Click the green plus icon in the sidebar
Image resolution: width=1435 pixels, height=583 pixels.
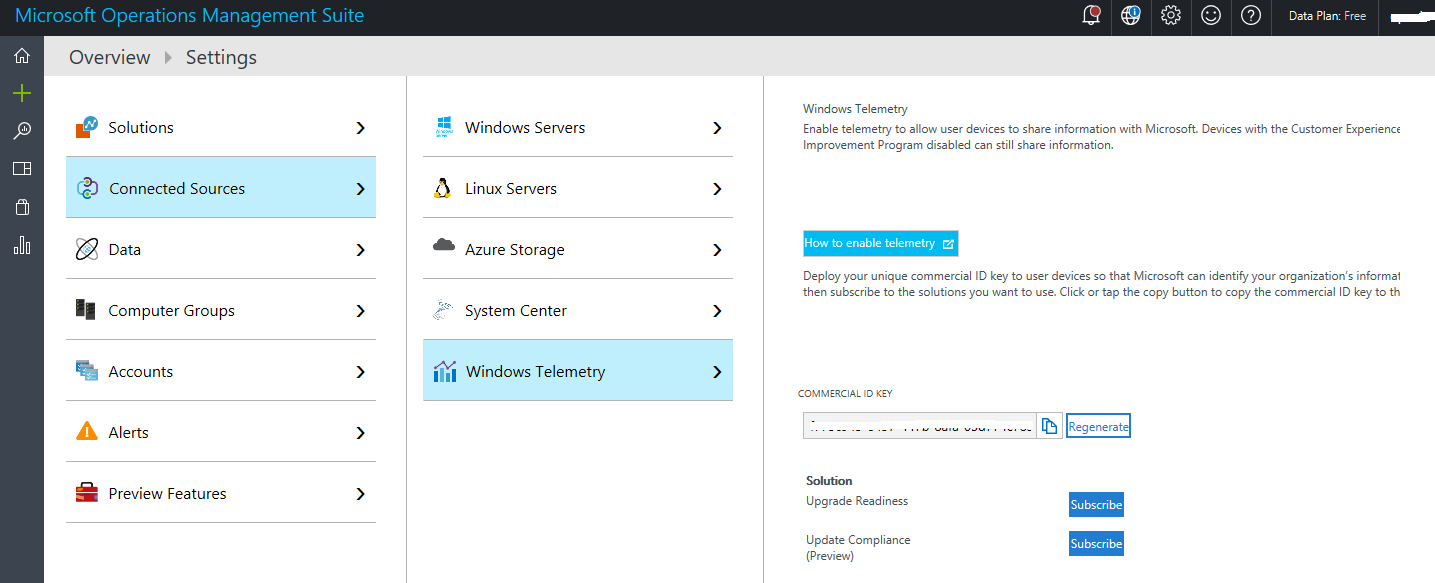click(22, 93)
